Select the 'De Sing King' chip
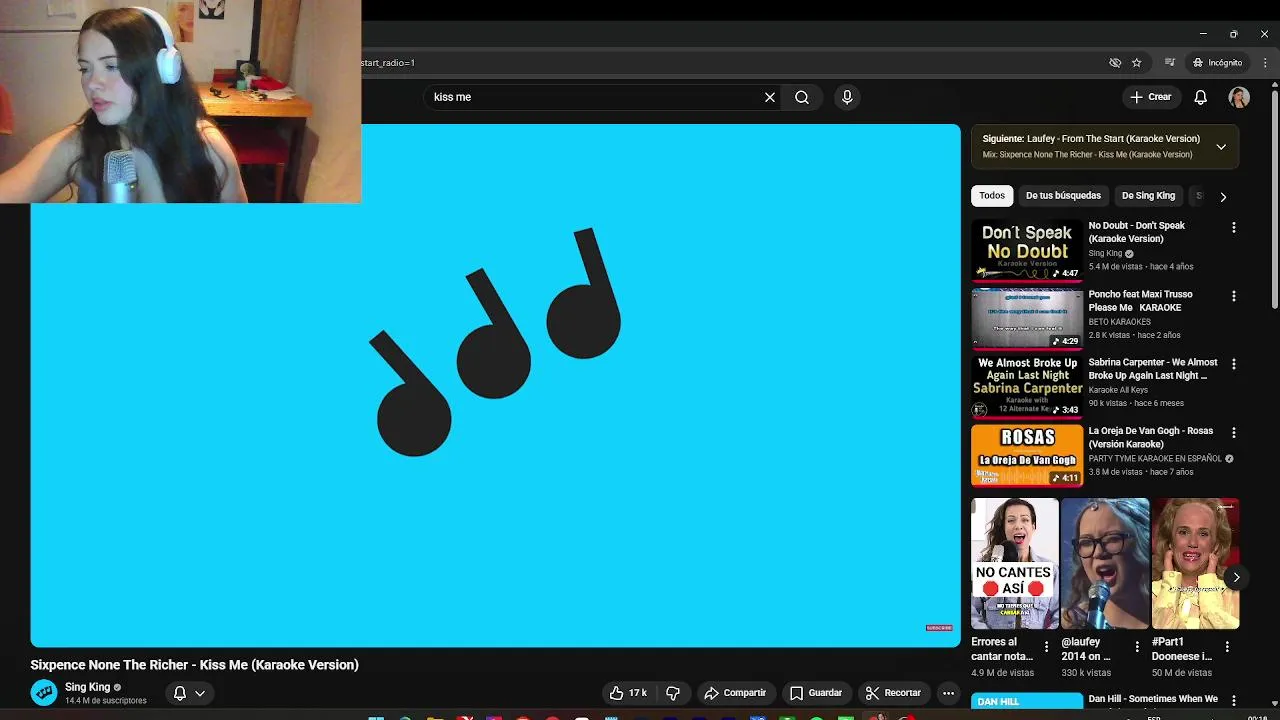1280x720 pixels. coord(1148,196)
